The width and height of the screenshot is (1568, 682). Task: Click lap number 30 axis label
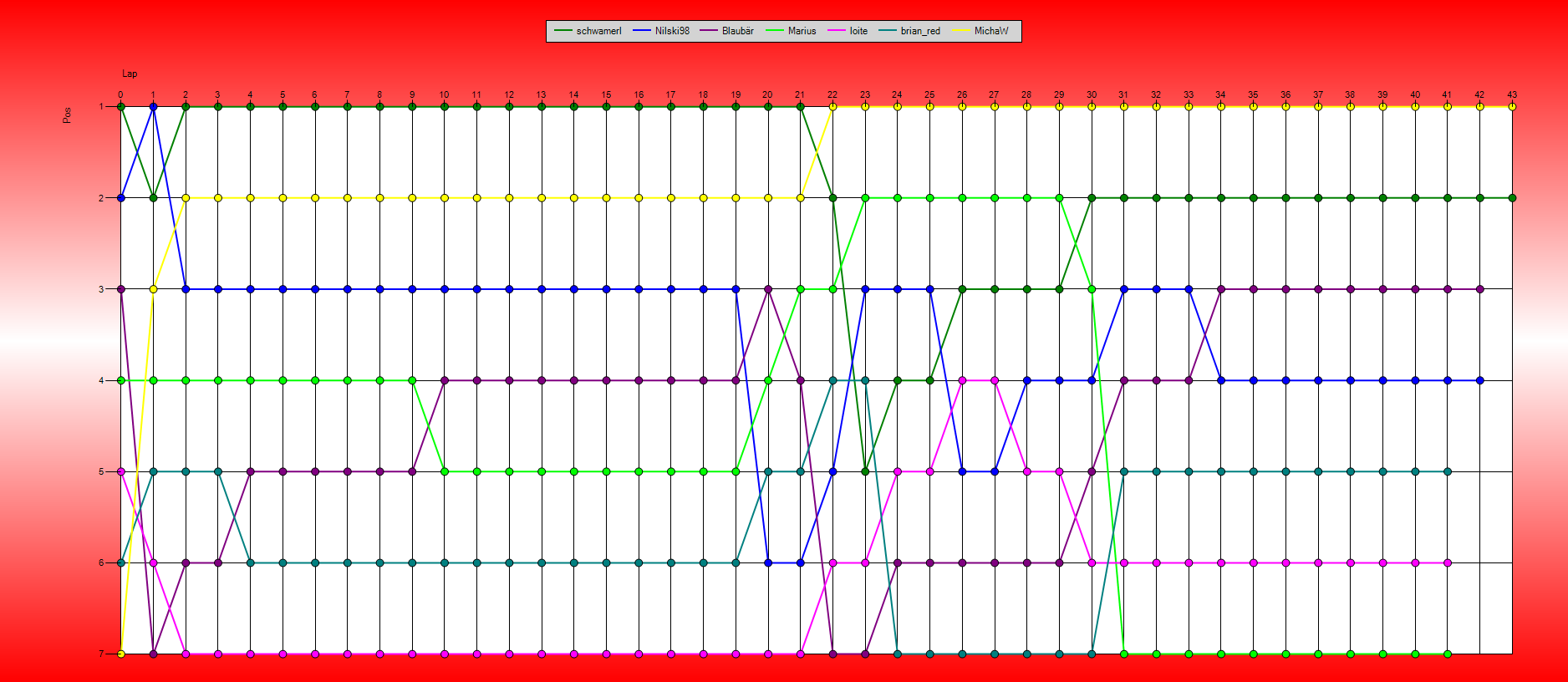click(1092, 94)
